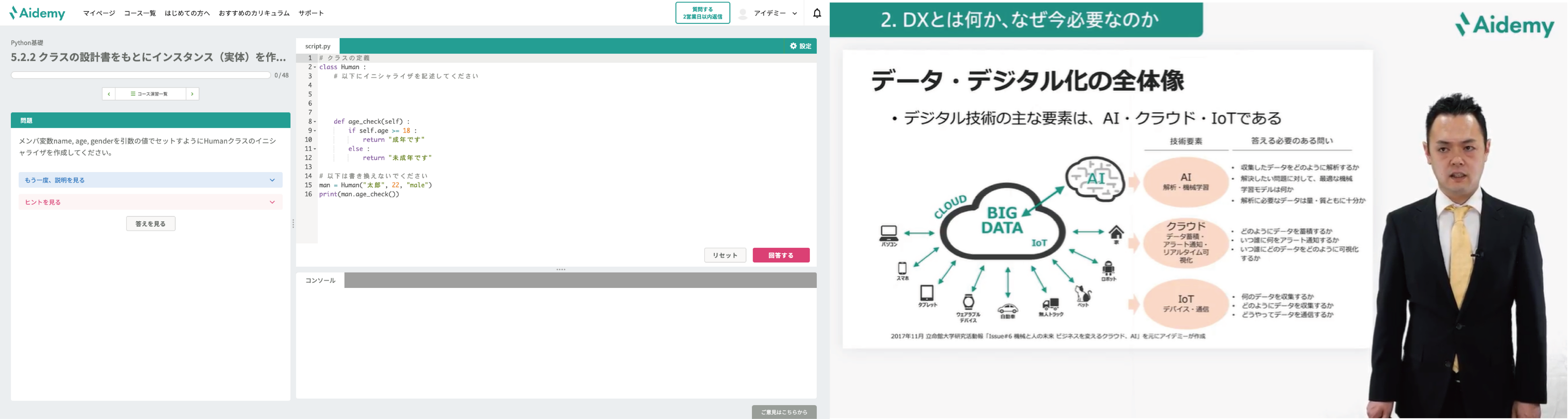Click the previous arrow beside コース演習一覧
Screen dimensions: 1568x419
click(x=108, y=94)
